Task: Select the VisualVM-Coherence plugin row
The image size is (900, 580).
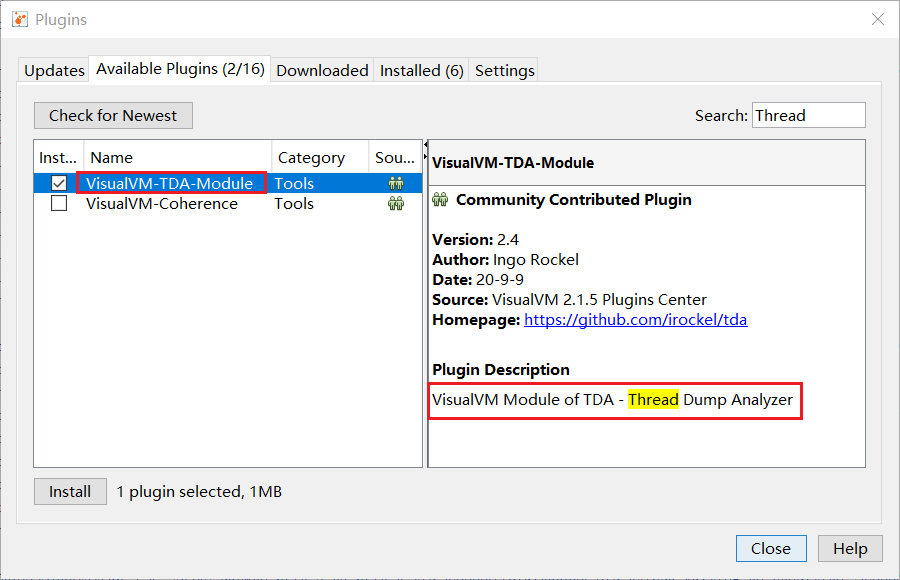Action: tap(228, 203)
